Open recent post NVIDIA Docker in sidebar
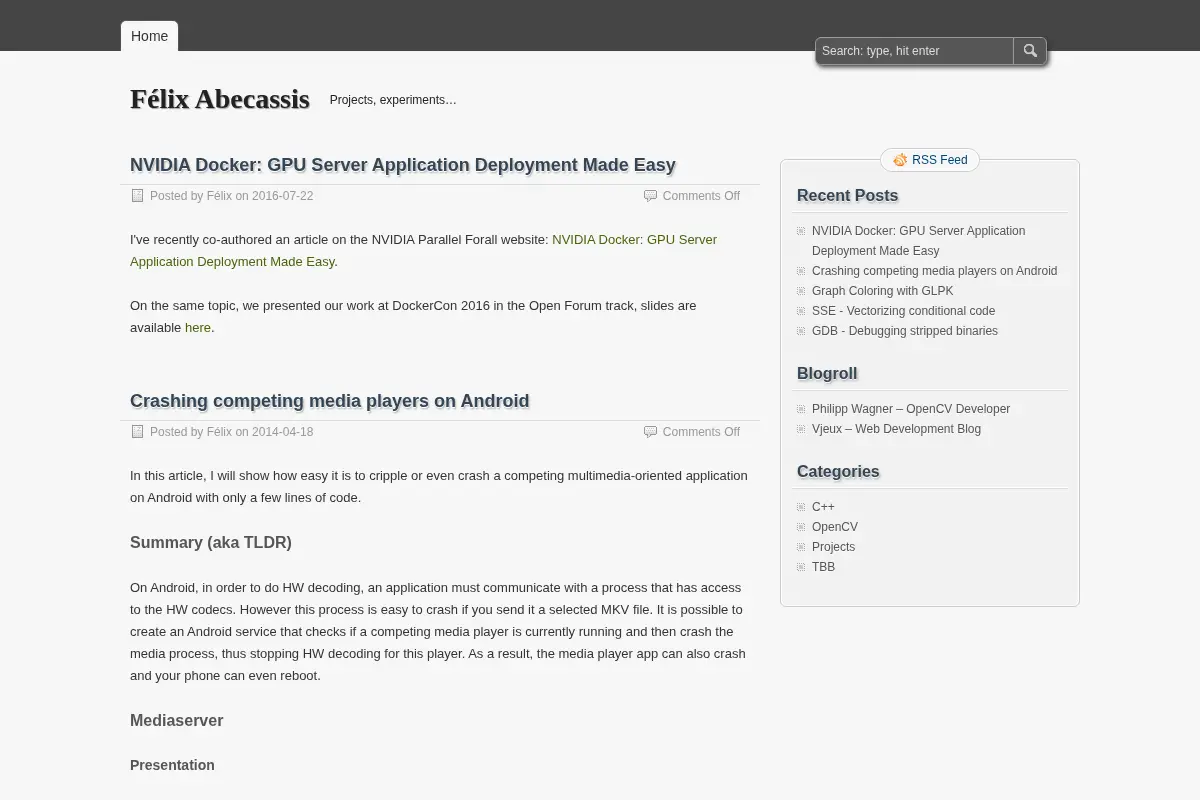This screenshot has height=800, width=1200. pyautogui.click(x=918, y=241)
